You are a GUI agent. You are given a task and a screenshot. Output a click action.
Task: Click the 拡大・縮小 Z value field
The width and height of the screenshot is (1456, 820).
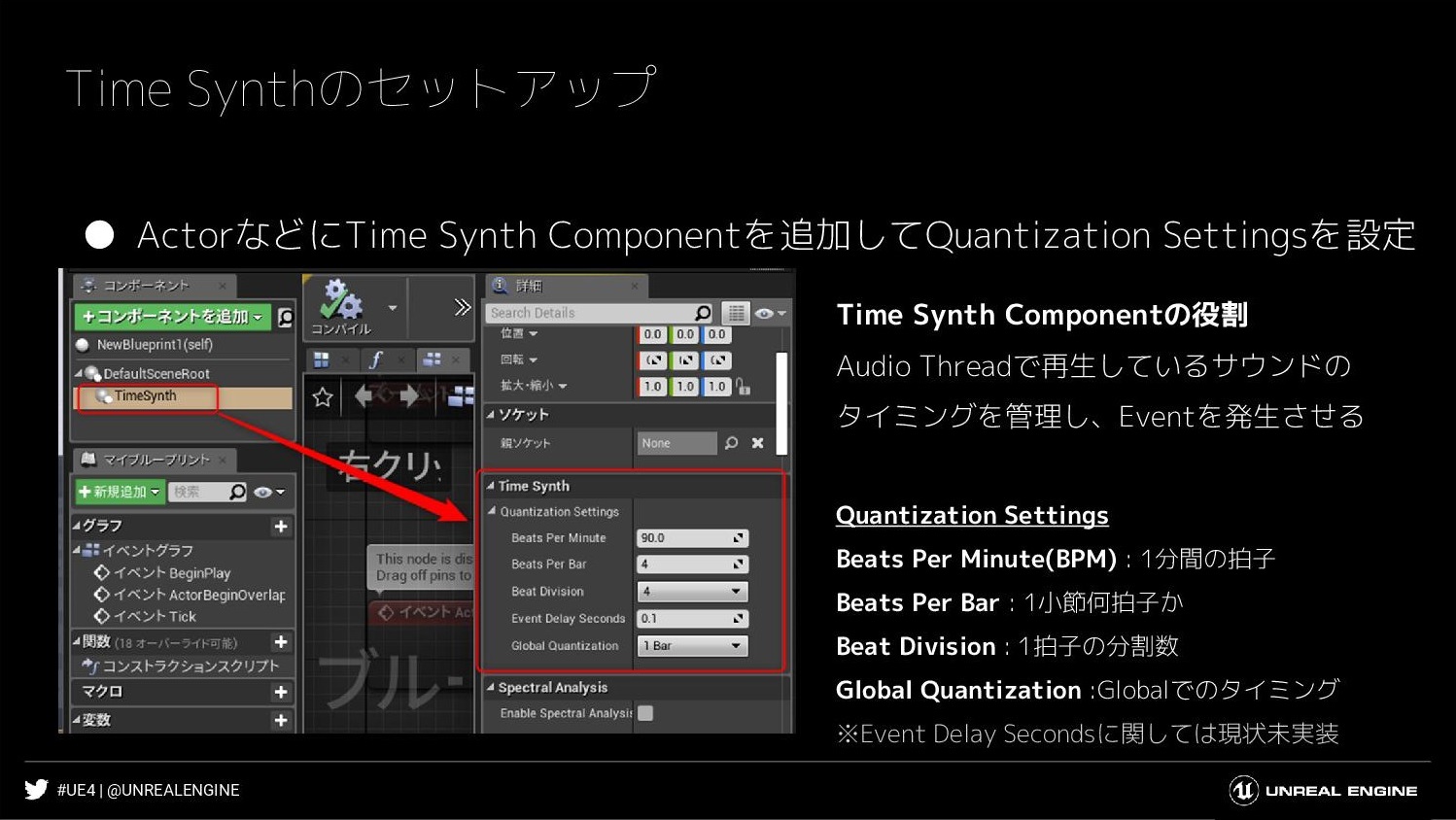pos(716,386)
